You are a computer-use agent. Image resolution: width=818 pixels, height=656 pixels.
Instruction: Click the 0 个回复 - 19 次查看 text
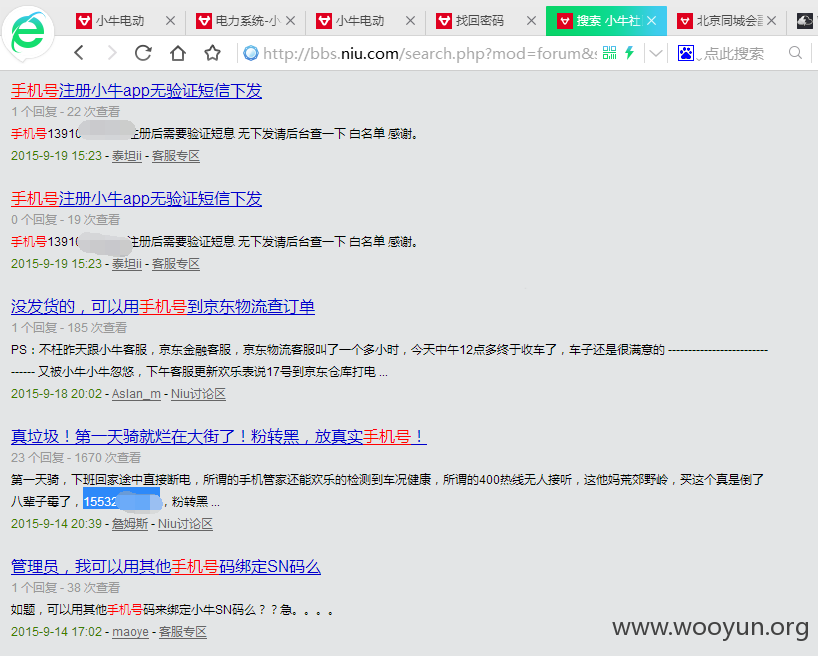[65, 220]
